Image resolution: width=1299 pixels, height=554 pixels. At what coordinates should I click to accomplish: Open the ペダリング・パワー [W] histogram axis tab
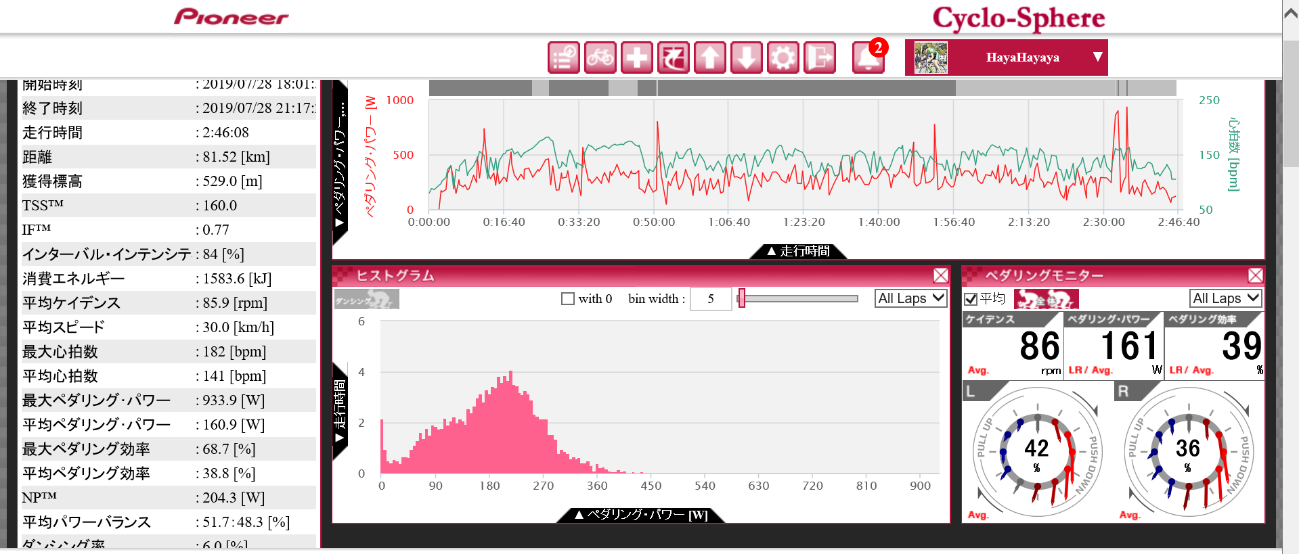point(640,515)
